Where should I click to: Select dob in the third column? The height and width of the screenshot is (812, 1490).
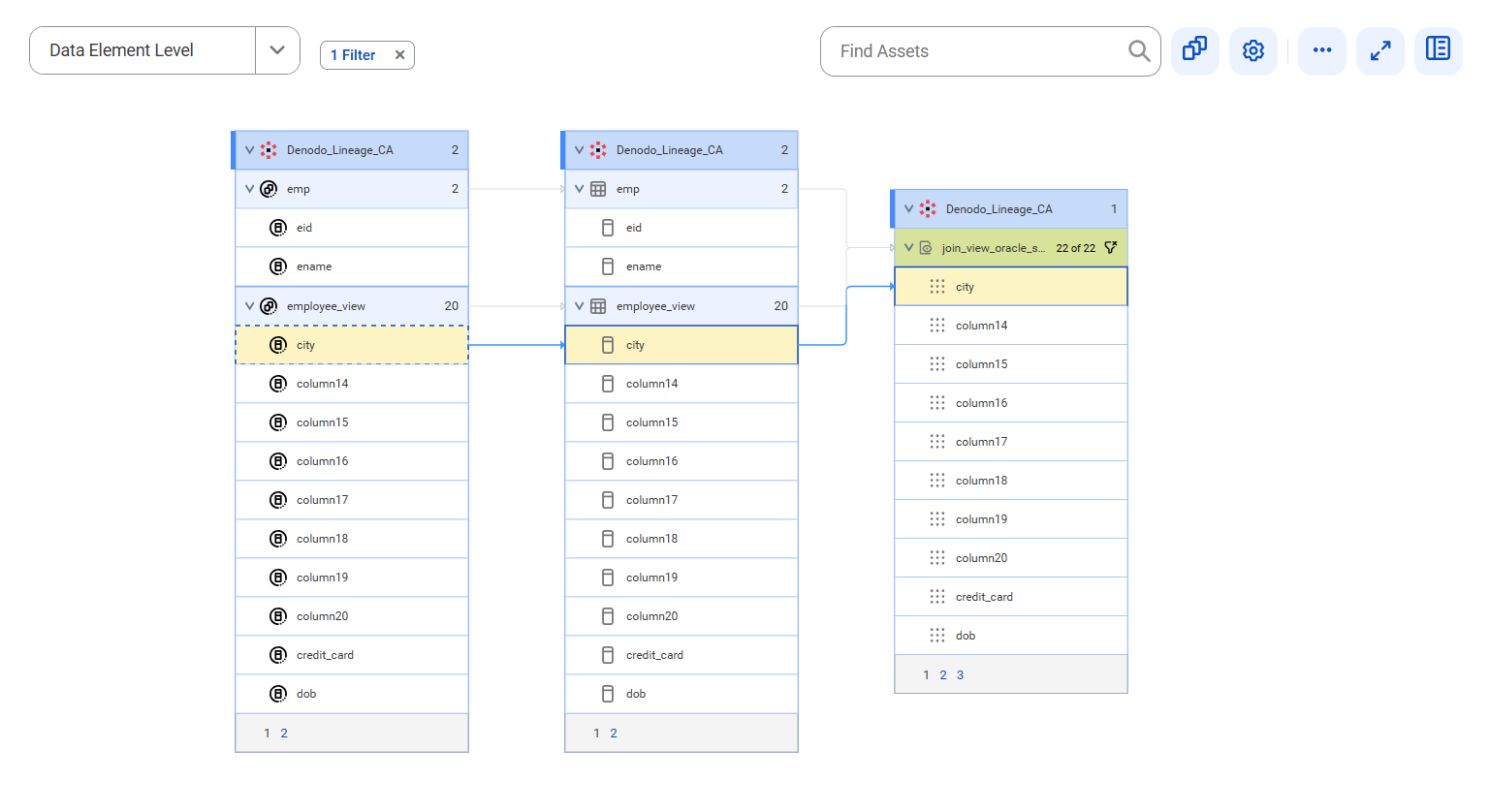coord(1011,636)
